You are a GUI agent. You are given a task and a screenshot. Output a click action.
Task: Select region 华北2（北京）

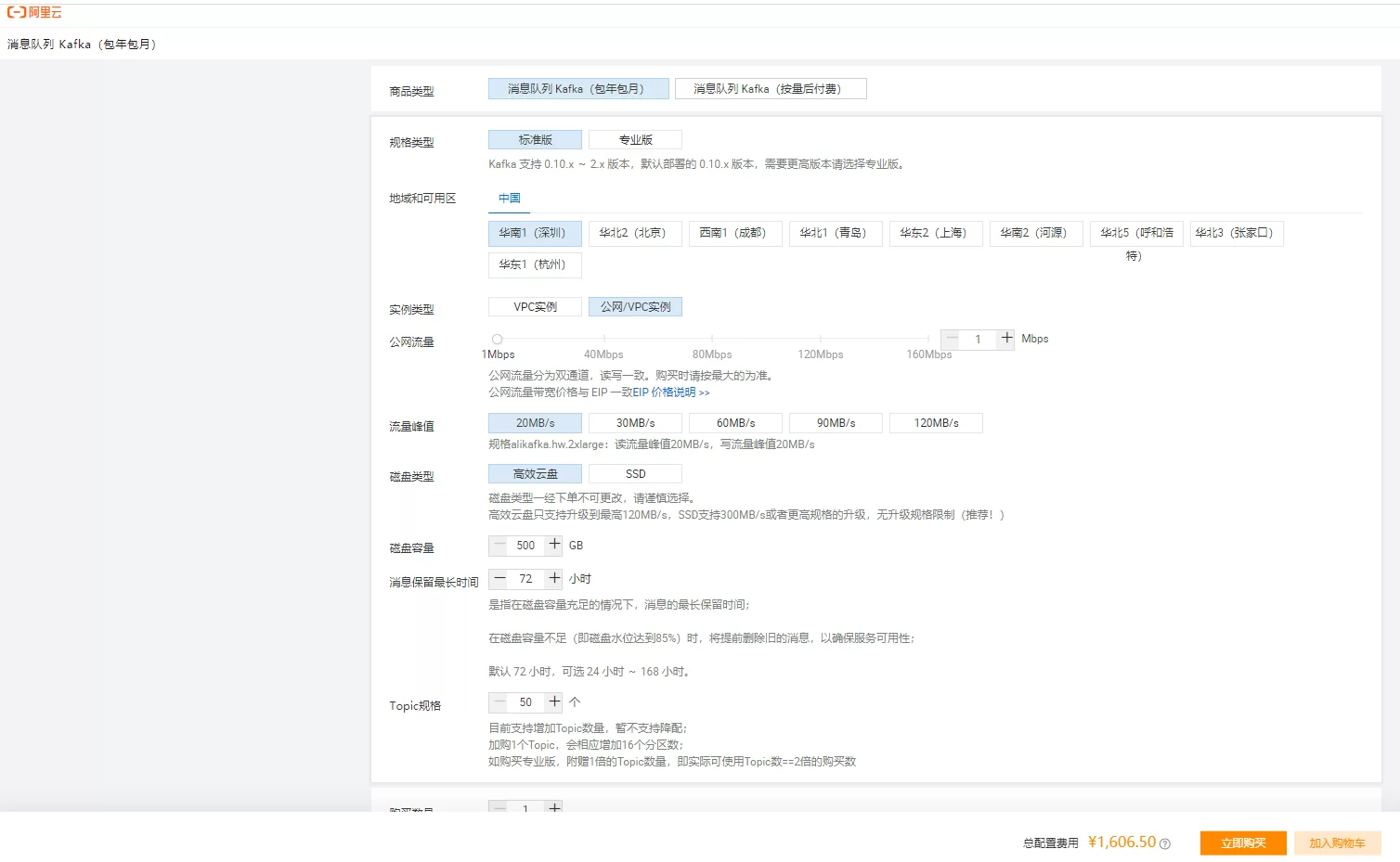point(635,233)
